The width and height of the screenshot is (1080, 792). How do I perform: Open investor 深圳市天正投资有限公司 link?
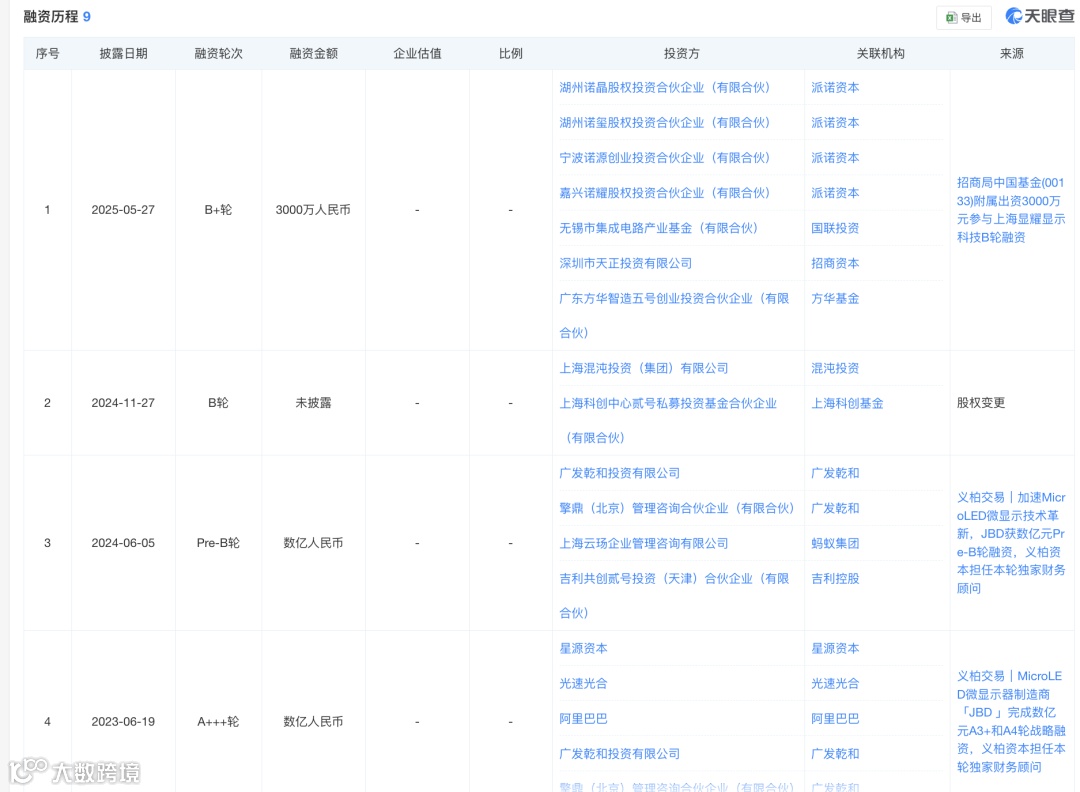(625, 263)
